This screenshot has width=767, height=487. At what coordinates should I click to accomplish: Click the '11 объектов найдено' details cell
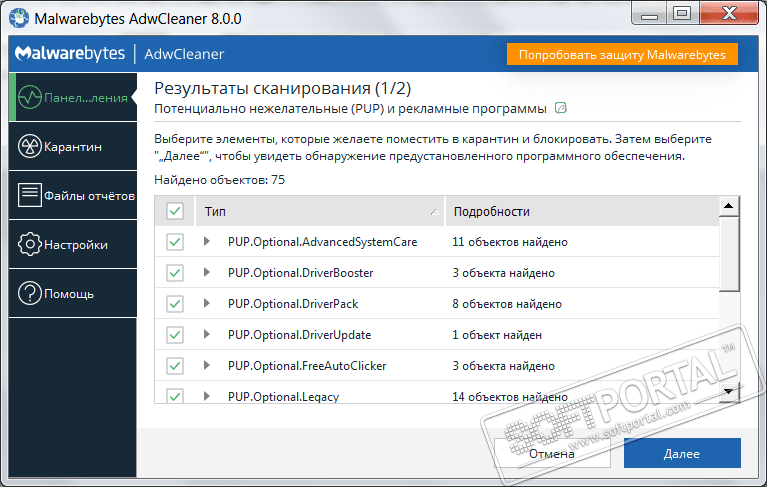(x=510, y=242)
